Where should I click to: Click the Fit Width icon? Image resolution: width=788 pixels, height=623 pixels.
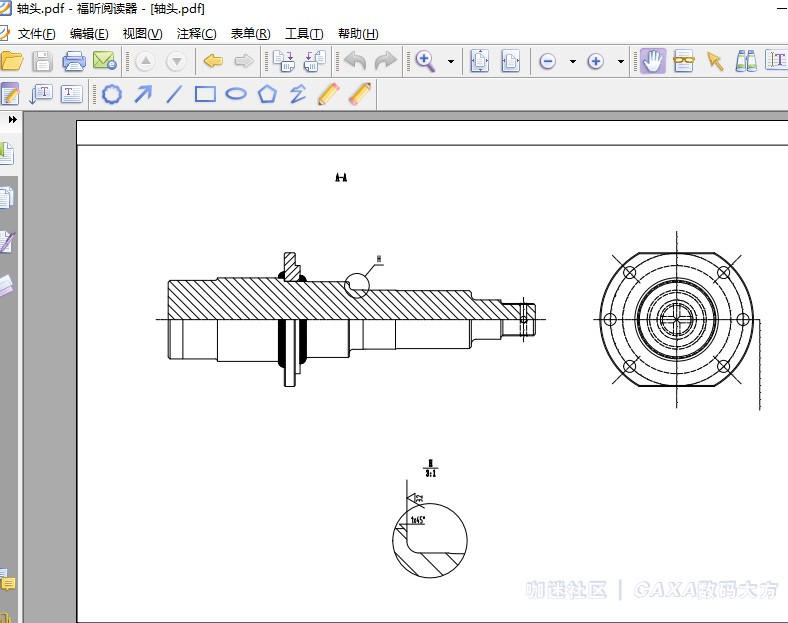click(x=511, y=61)
